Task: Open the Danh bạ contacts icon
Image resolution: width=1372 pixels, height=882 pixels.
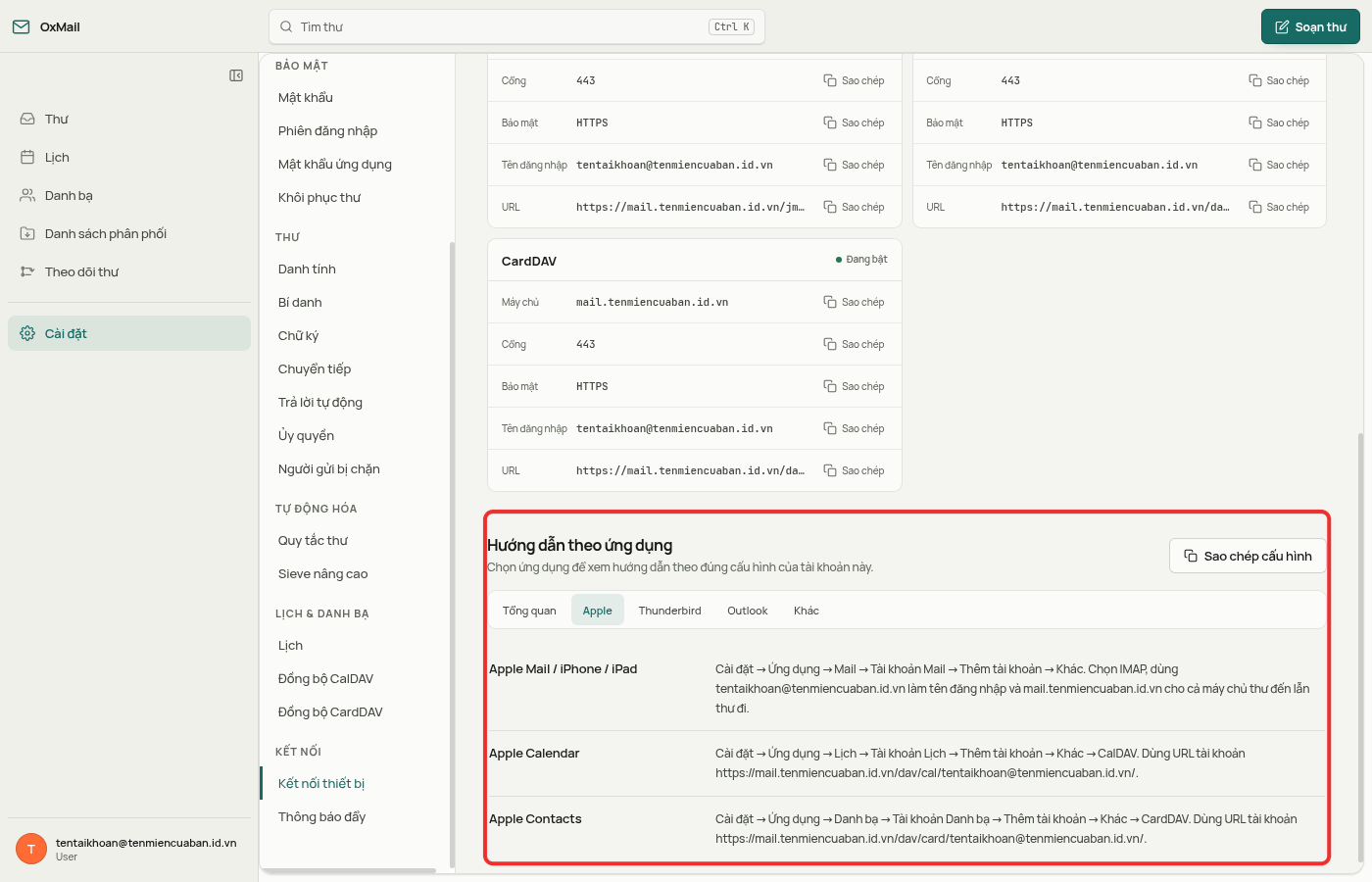Action: (27, 195)
